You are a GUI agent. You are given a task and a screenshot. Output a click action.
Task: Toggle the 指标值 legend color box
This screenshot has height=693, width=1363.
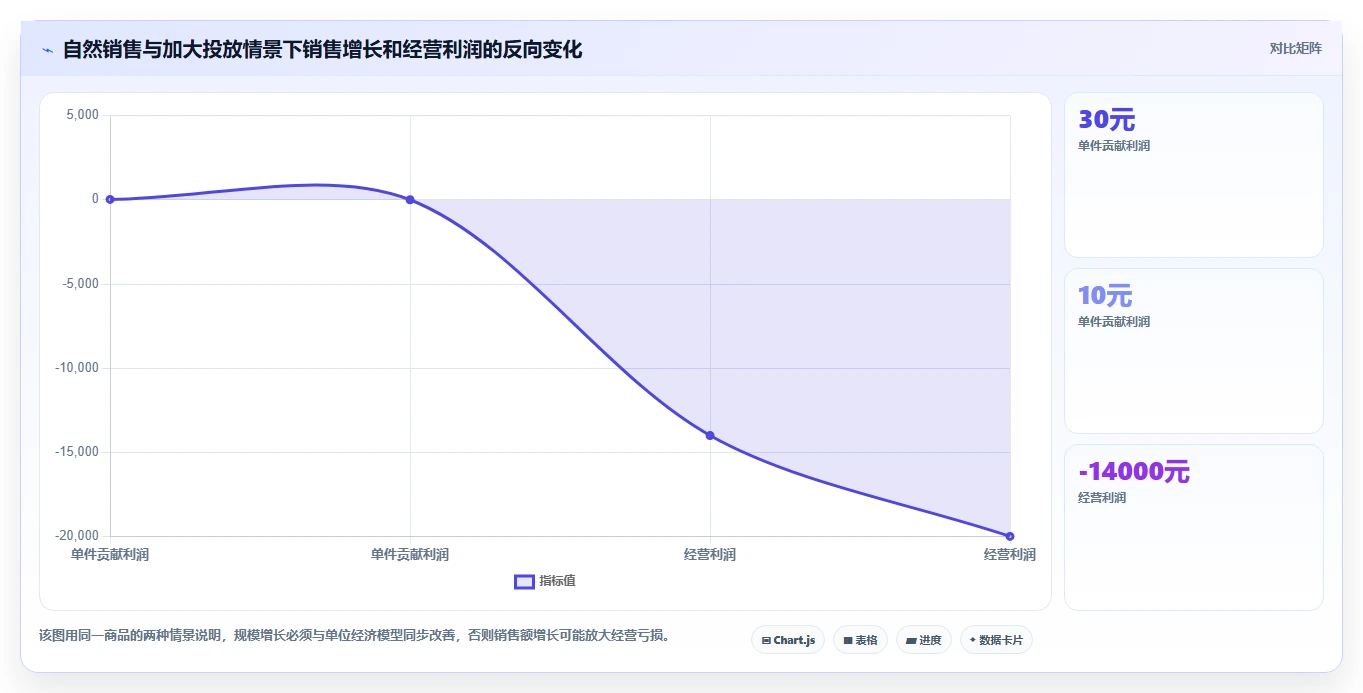(x=524, y=582)
